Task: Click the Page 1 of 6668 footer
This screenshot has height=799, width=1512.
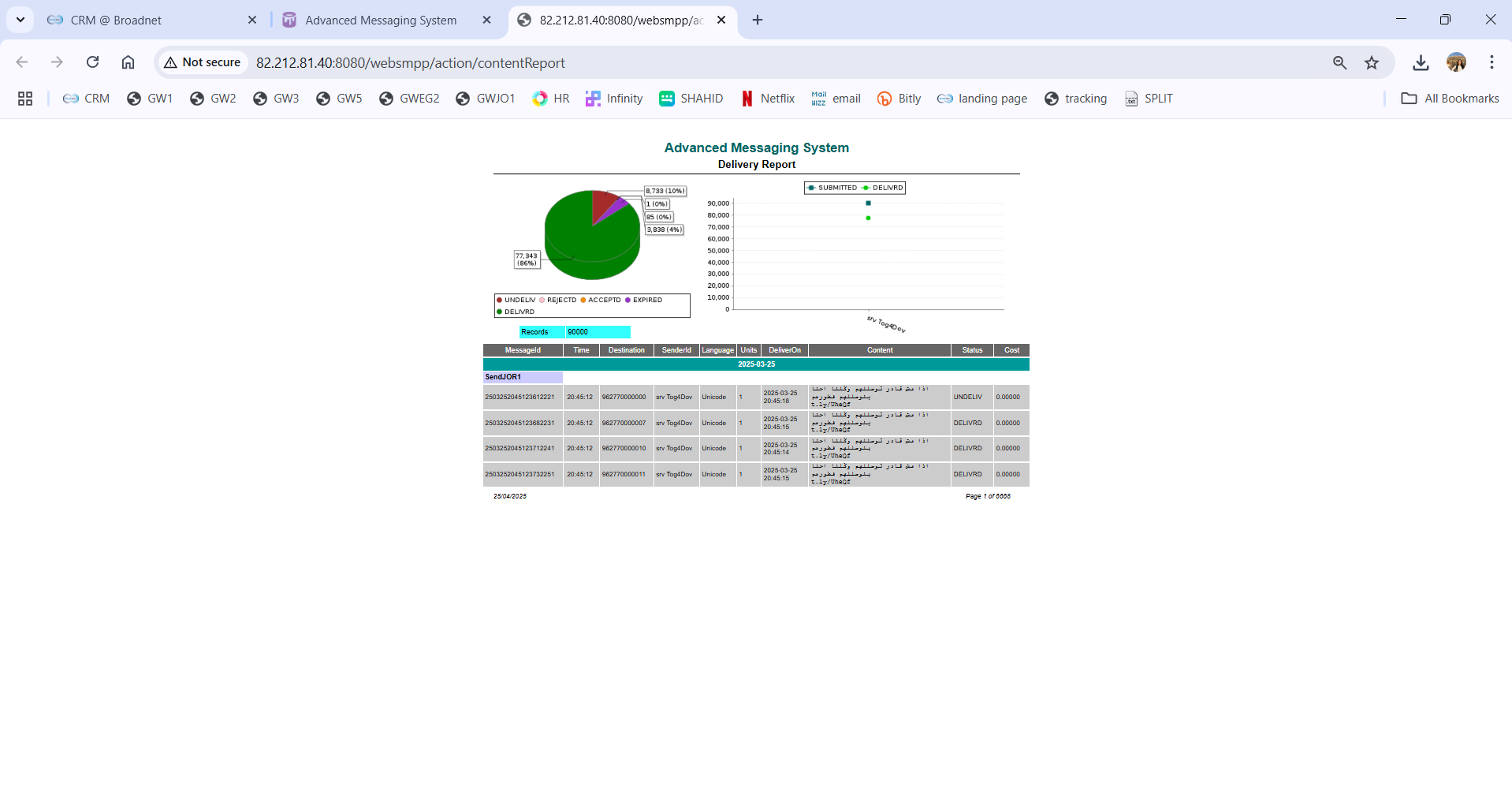Action: click(988, 496)
